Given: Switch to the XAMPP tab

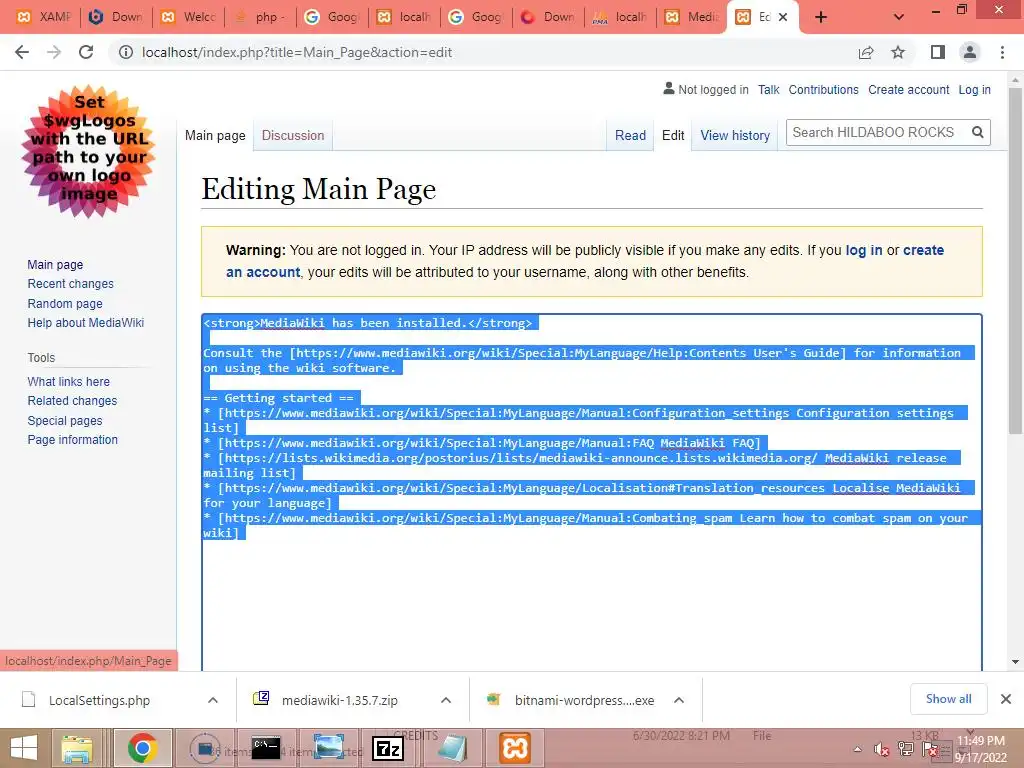Looking at the screenshot, I should 44,17.
